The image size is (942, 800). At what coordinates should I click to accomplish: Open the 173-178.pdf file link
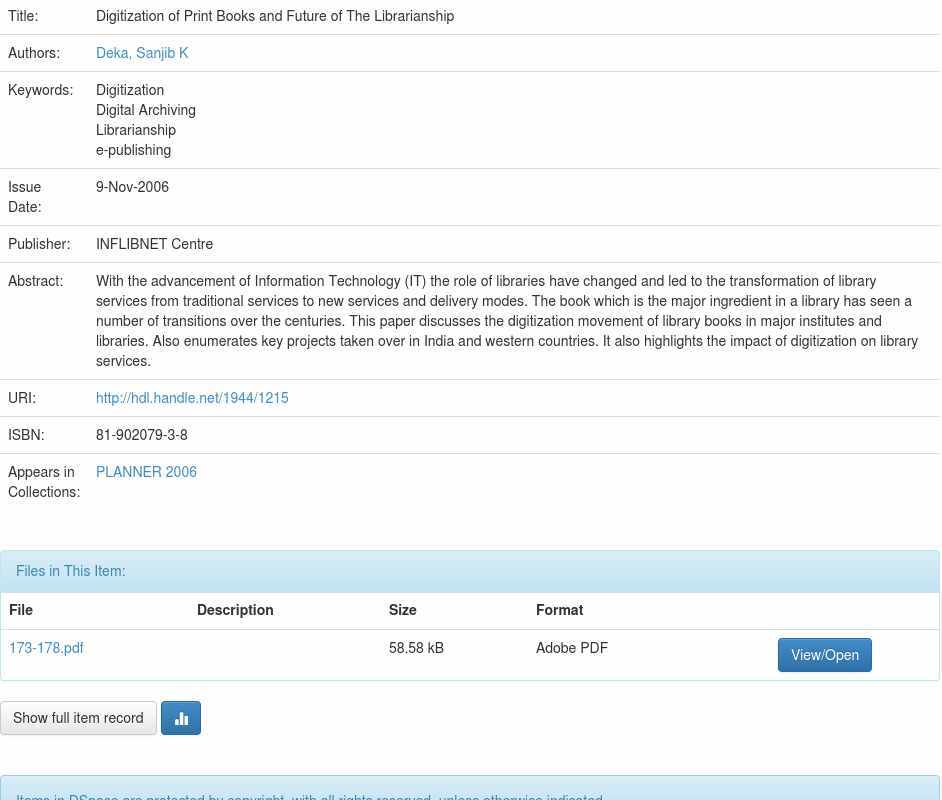coord(46,648)
